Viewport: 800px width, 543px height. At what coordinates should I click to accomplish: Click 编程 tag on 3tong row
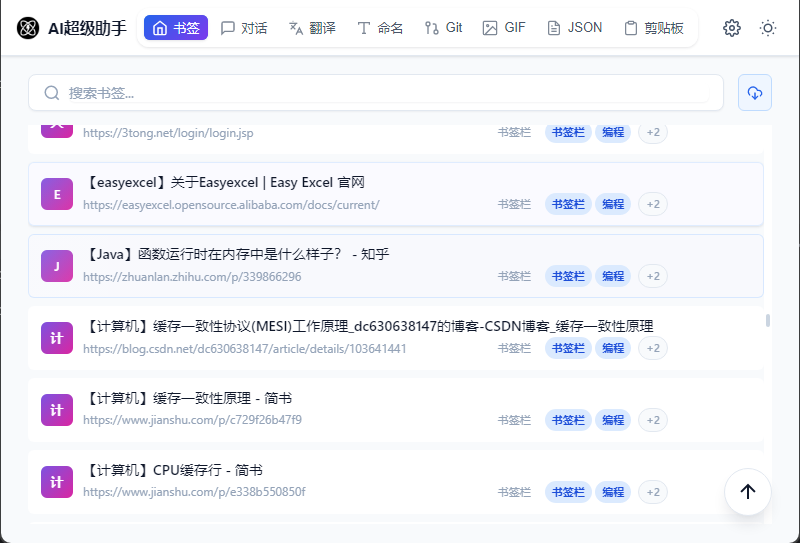pyautogui.click(x=613, y=133)
